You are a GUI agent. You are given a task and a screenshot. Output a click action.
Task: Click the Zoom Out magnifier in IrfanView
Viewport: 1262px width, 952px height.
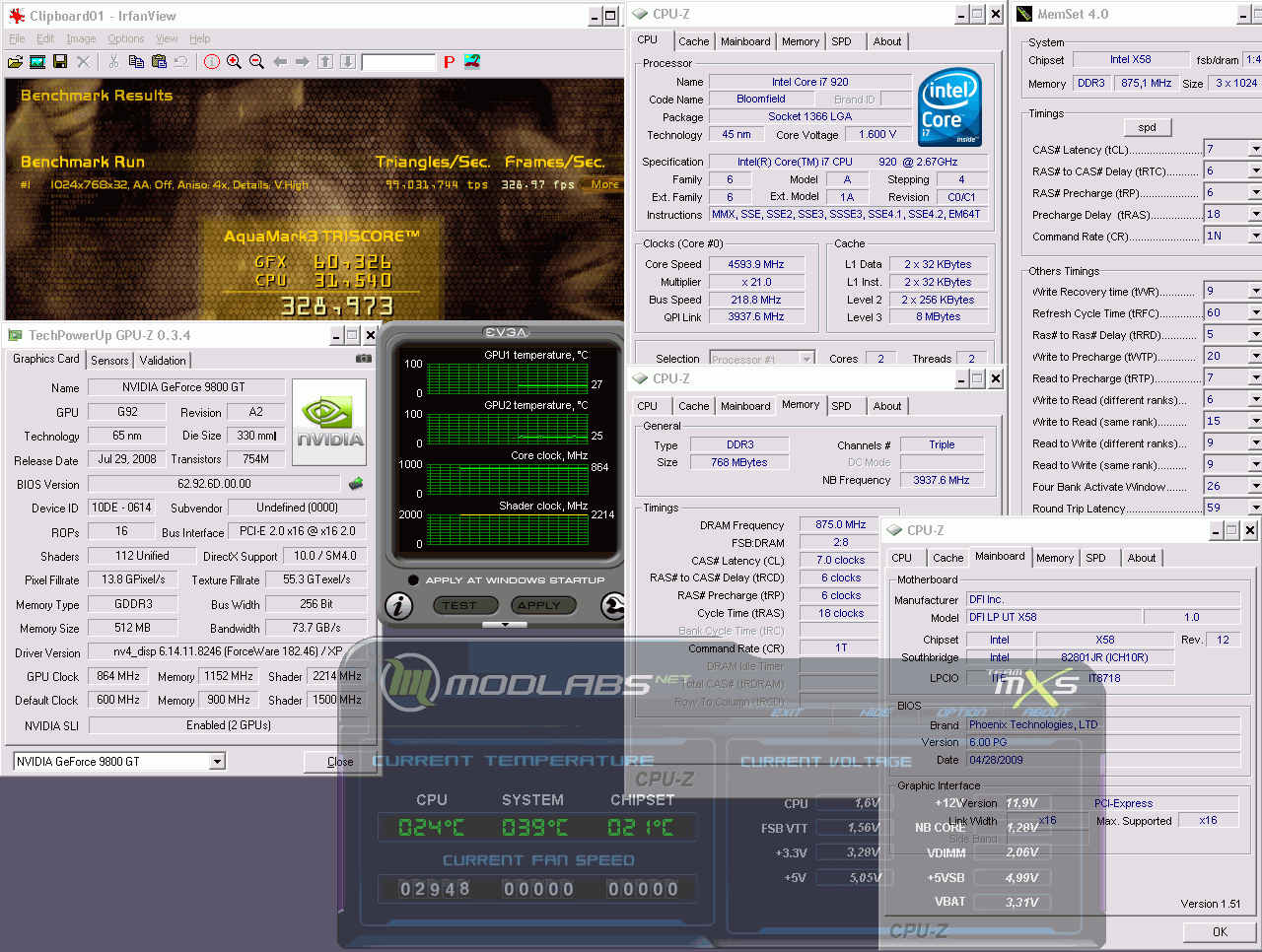[x=256, y=62]
